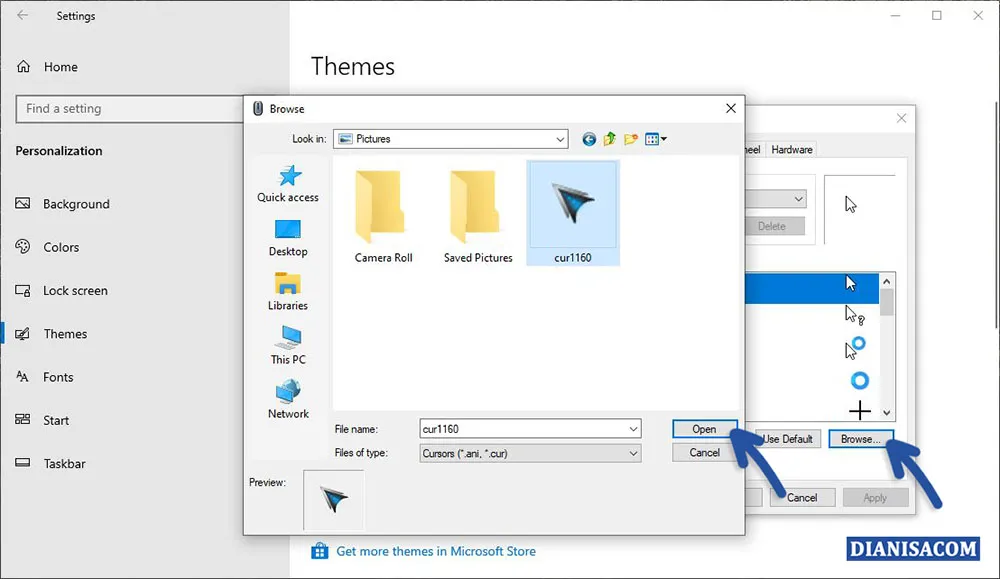Open the Files of type dropdown
The image size is (1000, 579).
634,452
